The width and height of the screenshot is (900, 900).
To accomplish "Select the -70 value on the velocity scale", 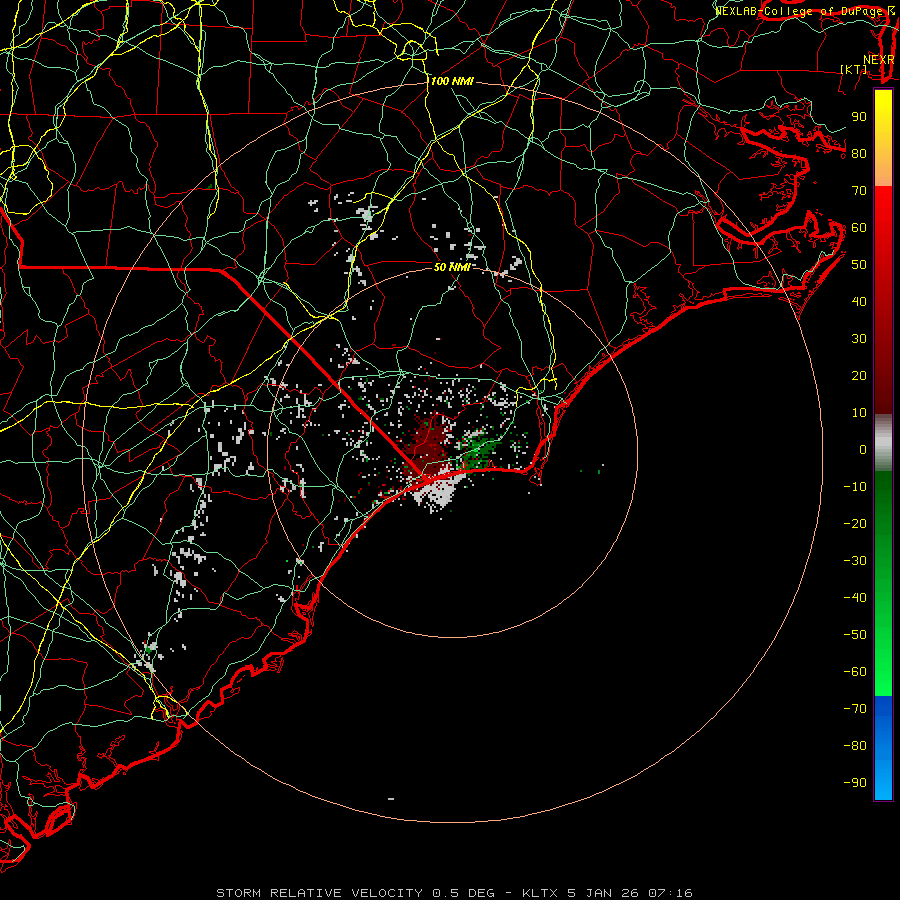I will (855, 709).
